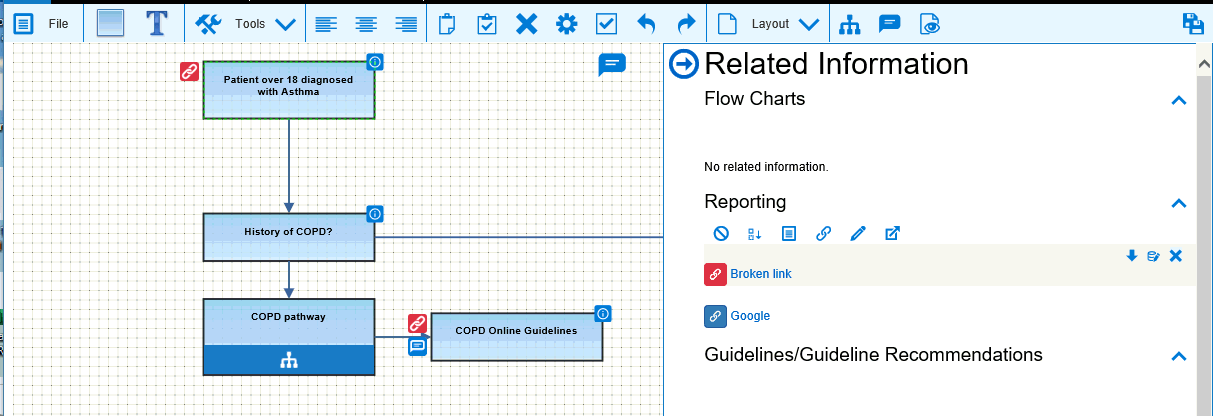The image size is (1213, 416).
Task: Open the Layout dropdown menu
Action: 785,23
